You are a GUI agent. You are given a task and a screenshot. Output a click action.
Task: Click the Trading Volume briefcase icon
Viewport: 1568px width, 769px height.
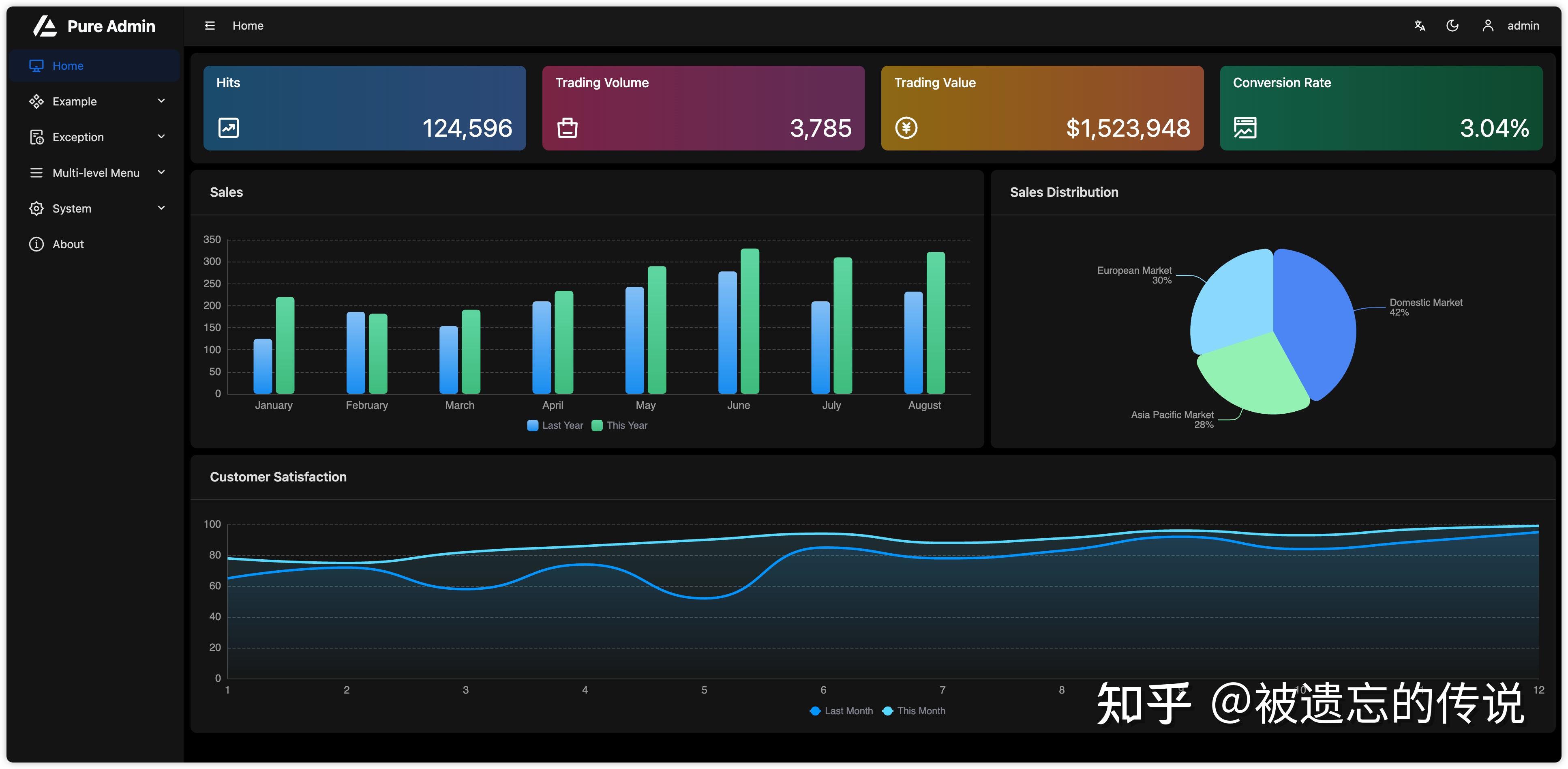coord(567,128)
